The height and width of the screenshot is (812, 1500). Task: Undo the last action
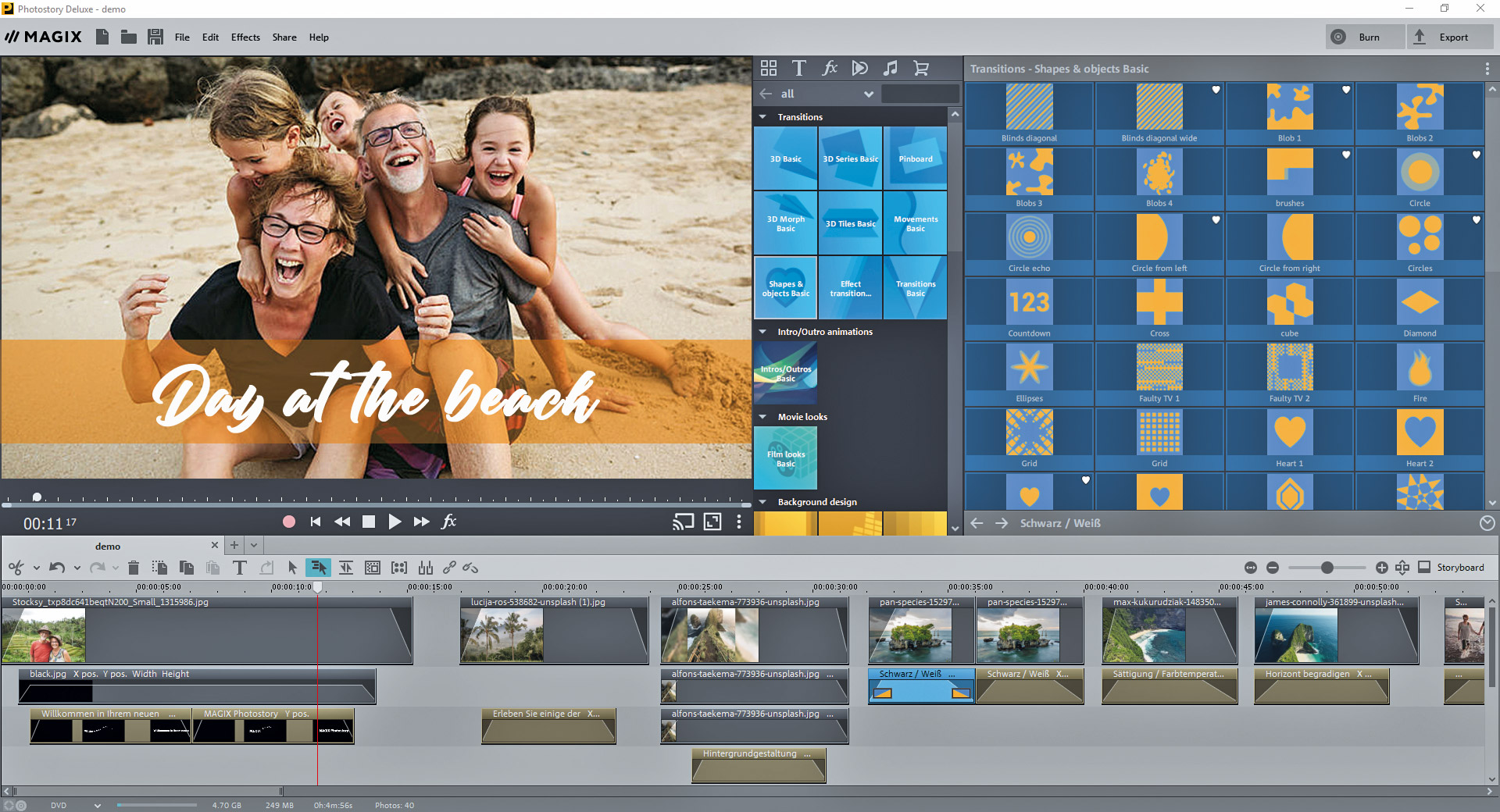point(57,568)
